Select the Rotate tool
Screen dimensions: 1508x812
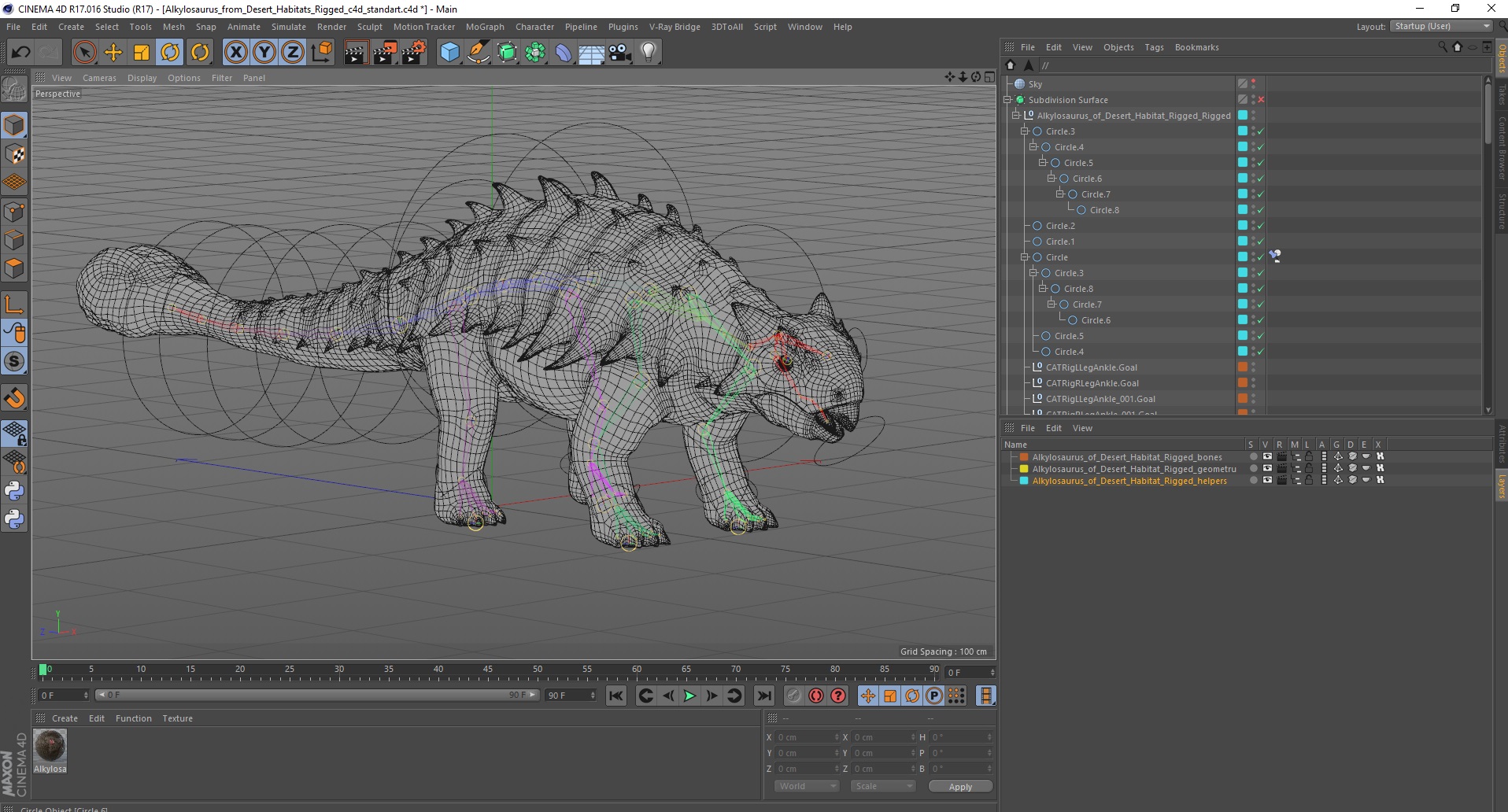coord(170,53)
